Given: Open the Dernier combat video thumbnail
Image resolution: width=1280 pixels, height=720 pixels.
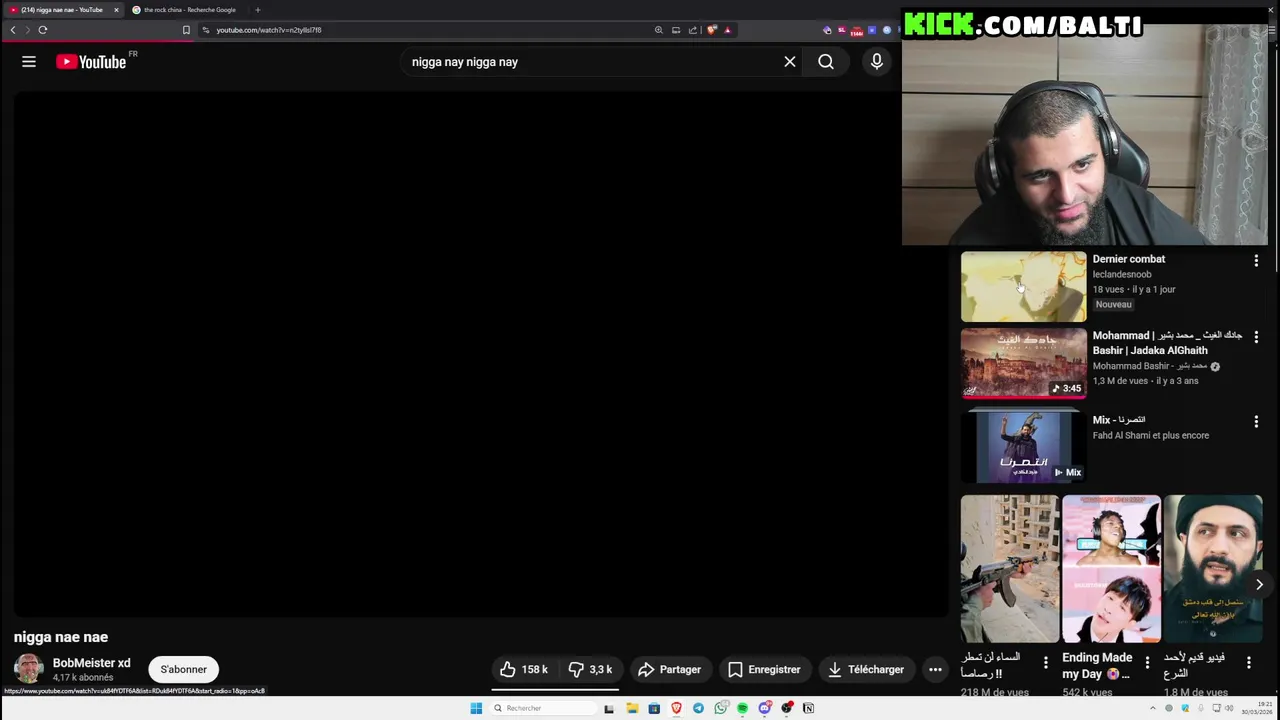Looking at the screenshot, I should (x=1023, y=287).
